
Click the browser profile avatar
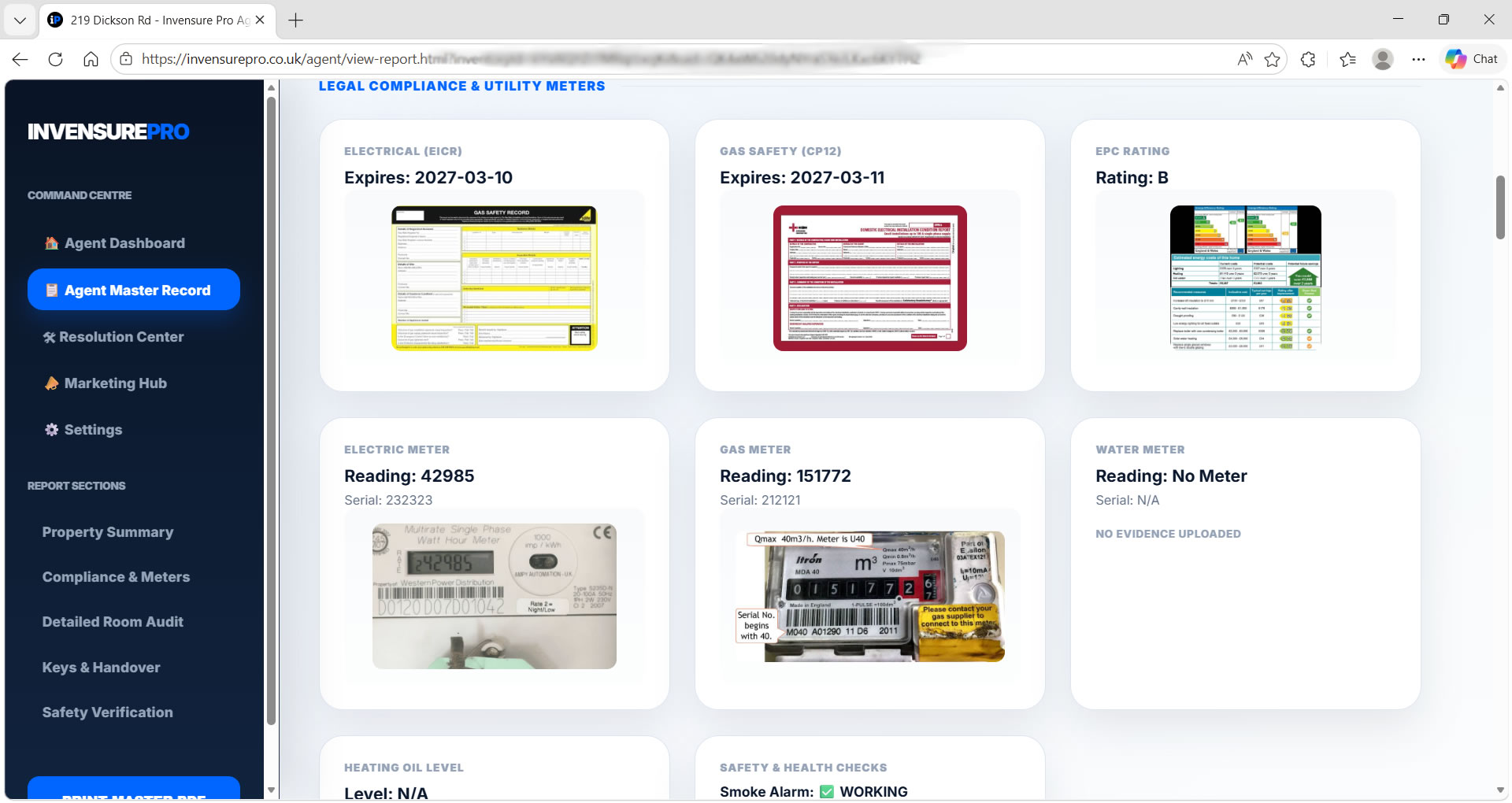(x=1383, y=59)
